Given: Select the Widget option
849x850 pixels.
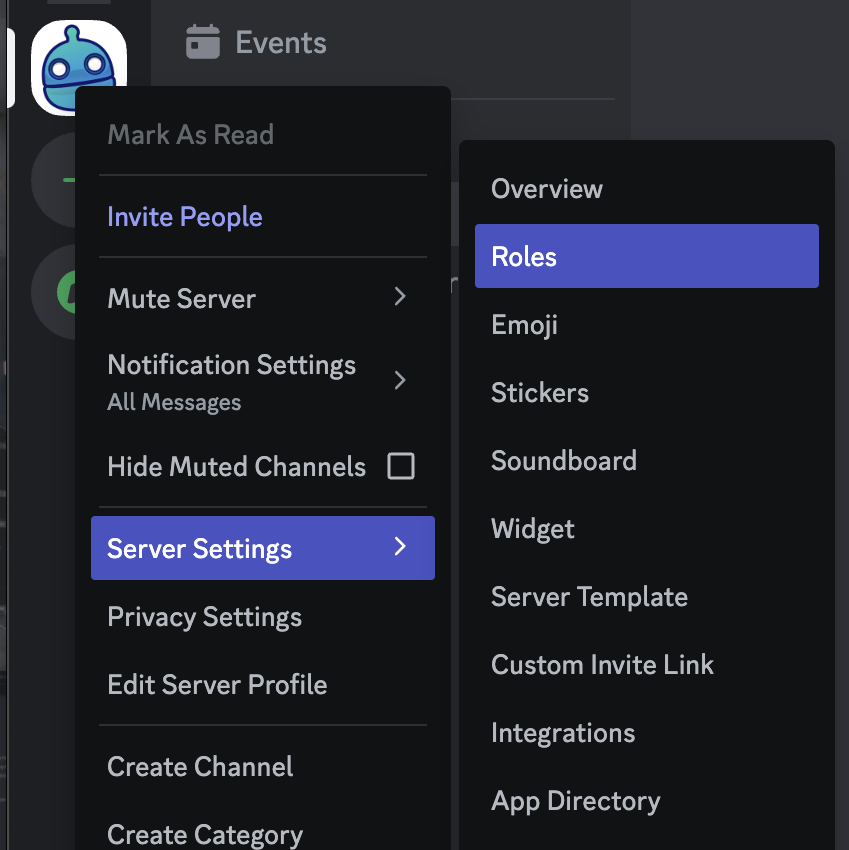Looking at the screenshot, I should [647, 529].
